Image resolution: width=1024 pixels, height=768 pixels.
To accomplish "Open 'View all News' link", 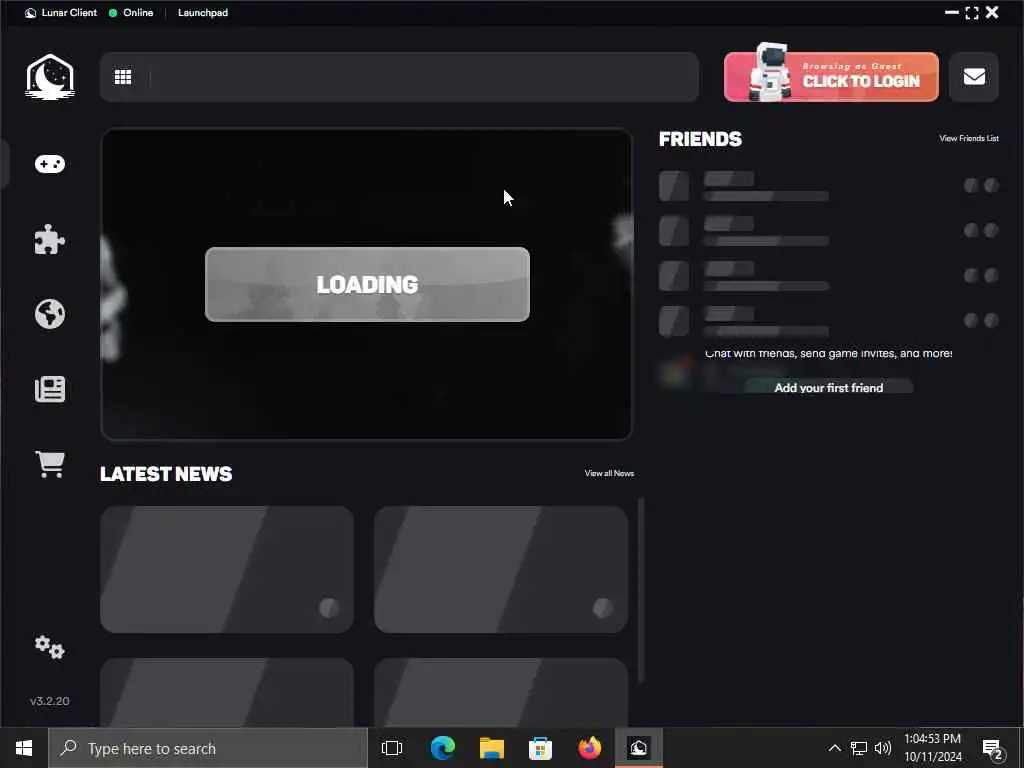I will click(x=609, y=473).
